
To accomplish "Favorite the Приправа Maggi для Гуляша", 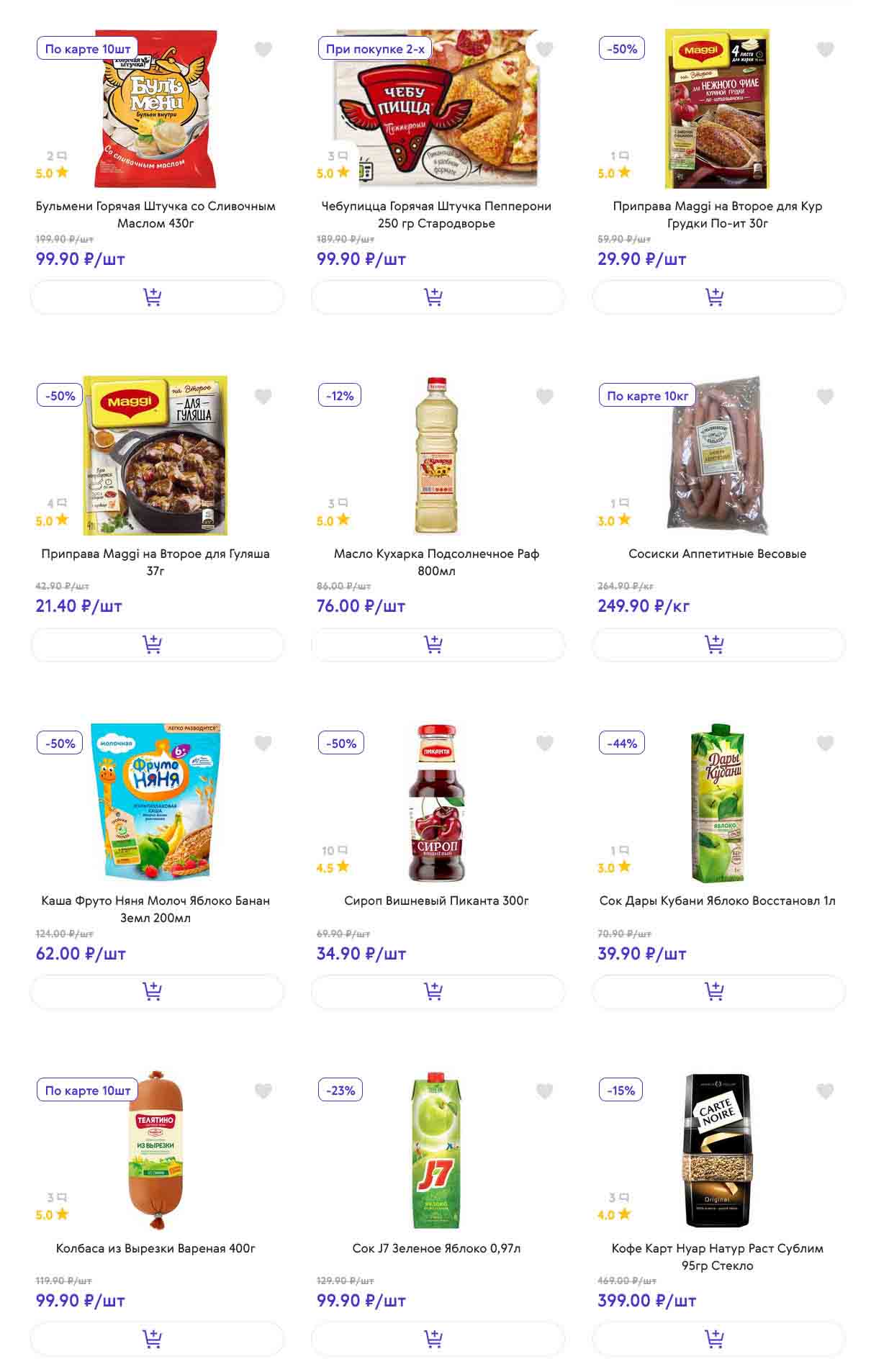I will tap(263, 397).
